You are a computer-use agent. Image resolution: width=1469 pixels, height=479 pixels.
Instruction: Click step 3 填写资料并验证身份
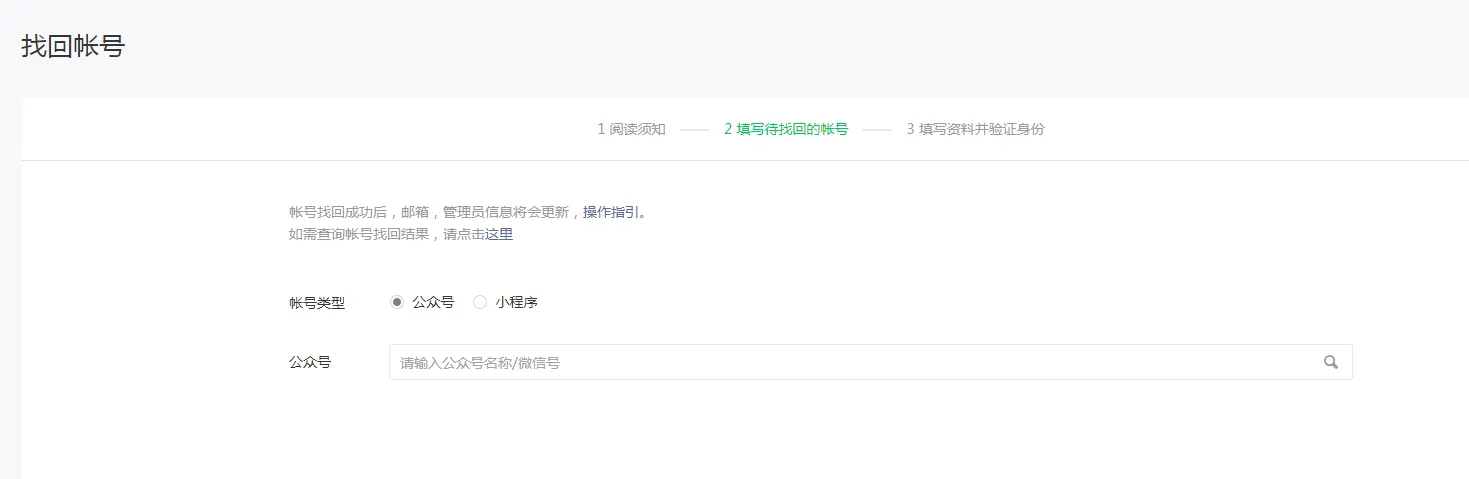pyautogui.click(x=975, y=129)
